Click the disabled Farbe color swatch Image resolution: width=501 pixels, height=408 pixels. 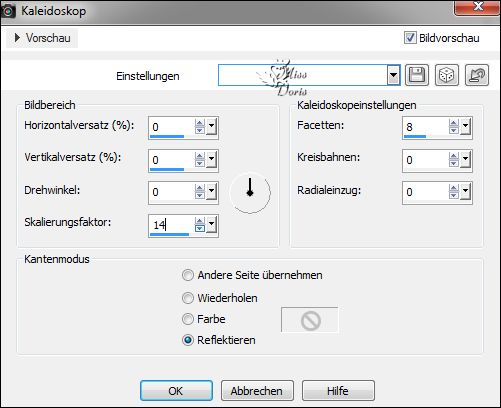coord(310,320)
